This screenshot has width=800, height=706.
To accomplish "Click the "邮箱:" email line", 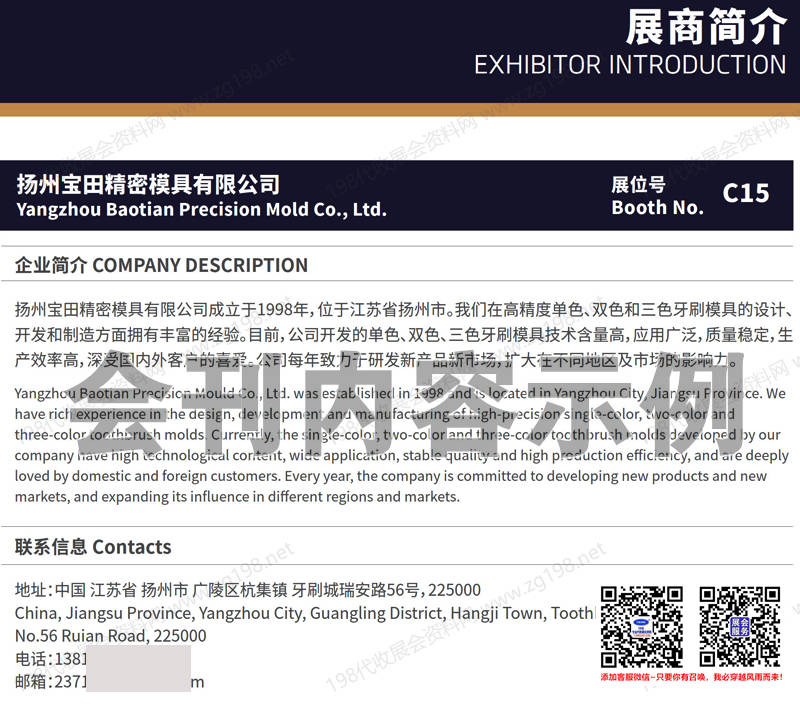I will [110, 682].
